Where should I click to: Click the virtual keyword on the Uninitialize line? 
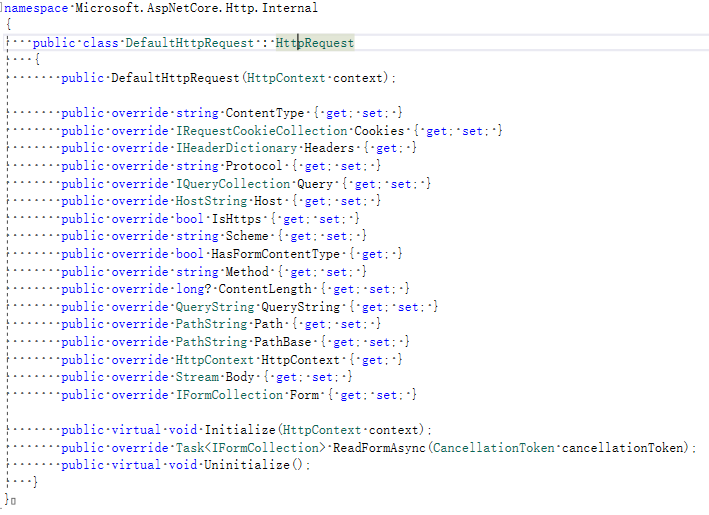pos(136,464)
